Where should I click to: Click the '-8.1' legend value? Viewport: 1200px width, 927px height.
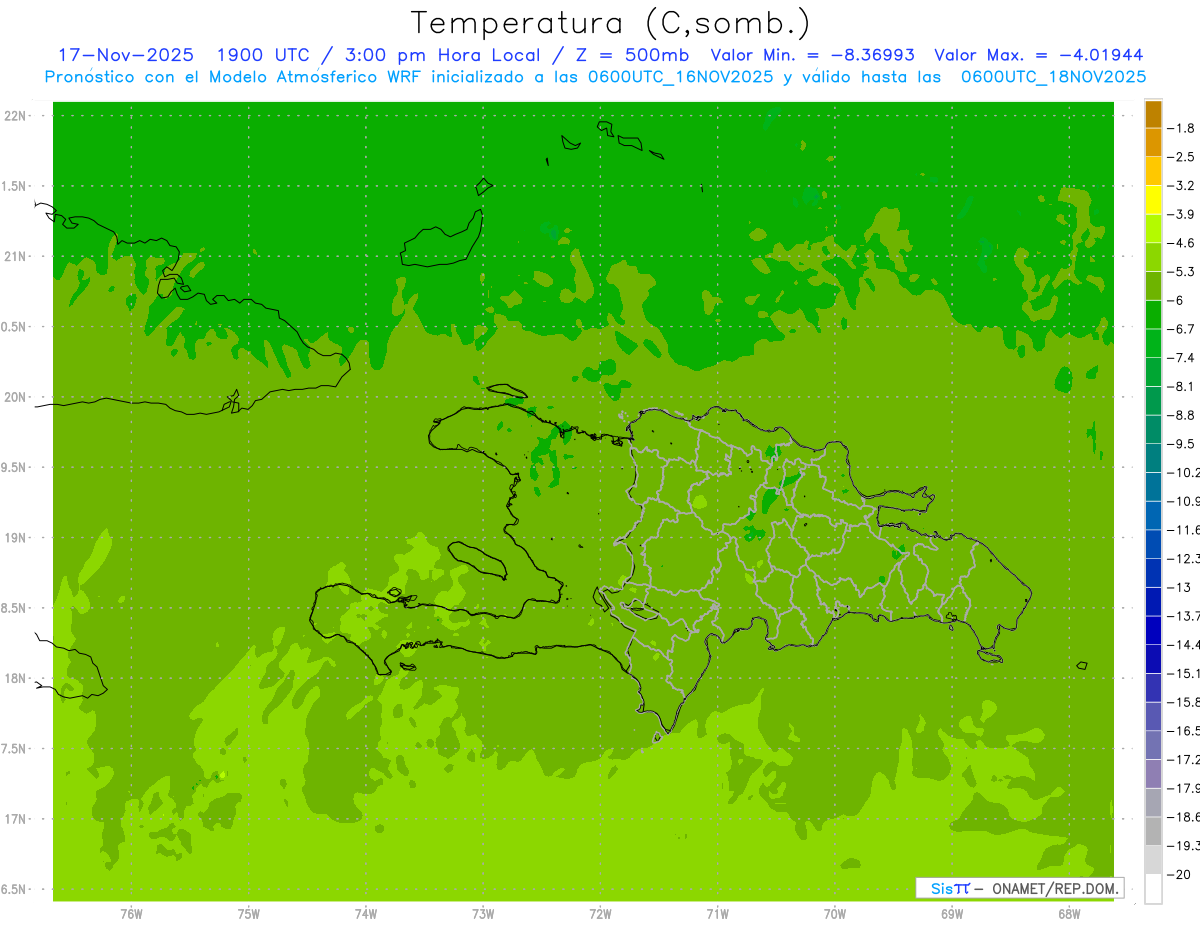[x=1181, y=386]
